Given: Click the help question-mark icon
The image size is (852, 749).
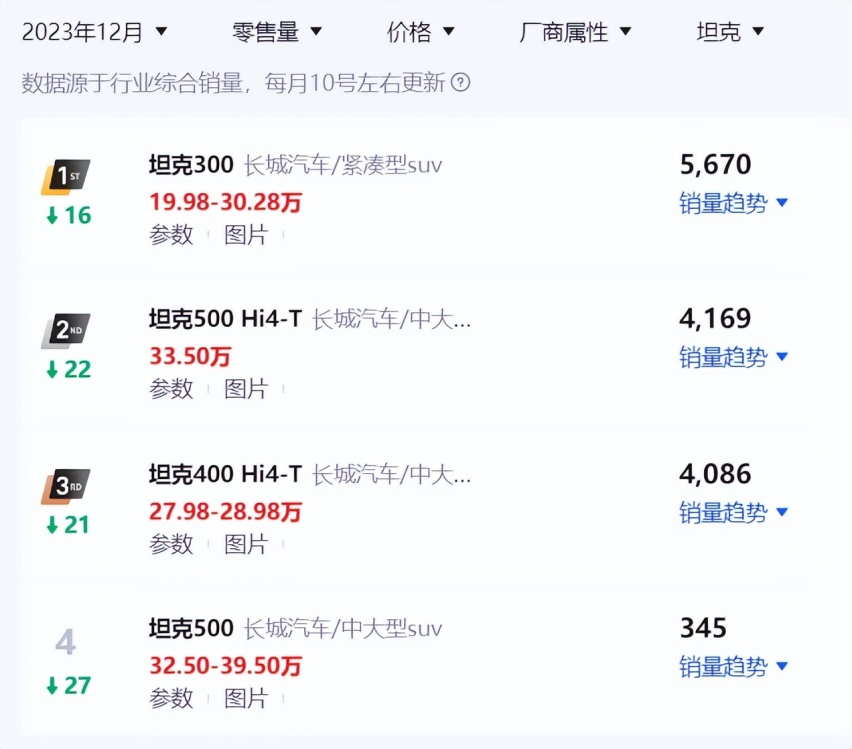Looking at the screenshot, I should pos(460,83).
